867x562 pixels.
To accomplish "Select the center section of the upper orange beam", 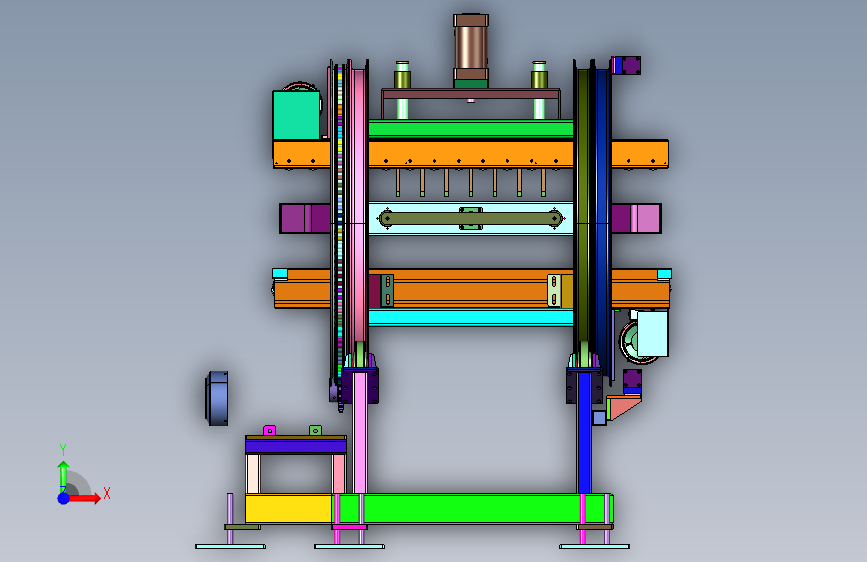I will (x=471, y=154).
